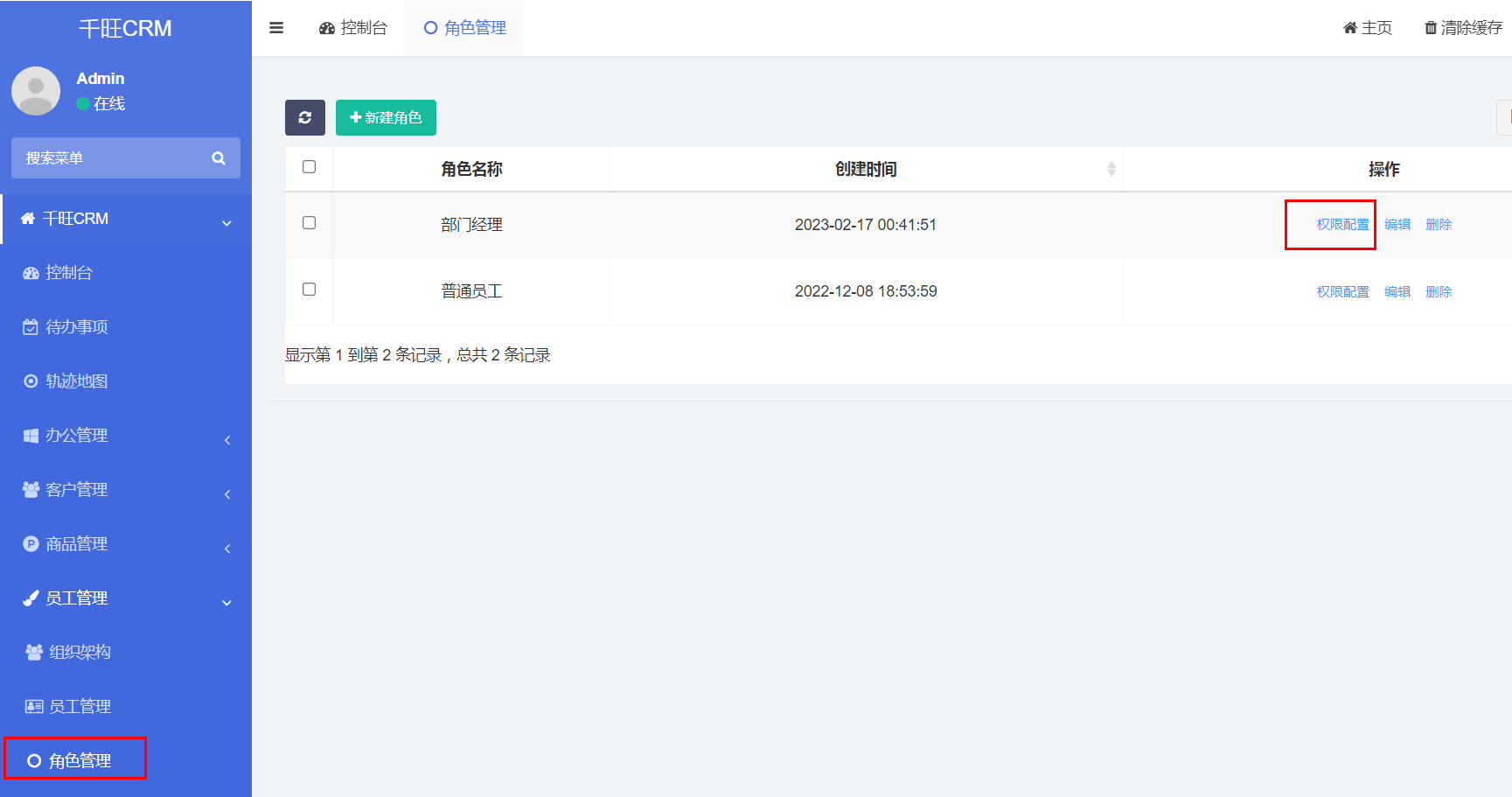Open 待办事项 in the sidebar
The width and height of the screenshot is (1512, 797).
pyautogui.click(x=126, y=327)
